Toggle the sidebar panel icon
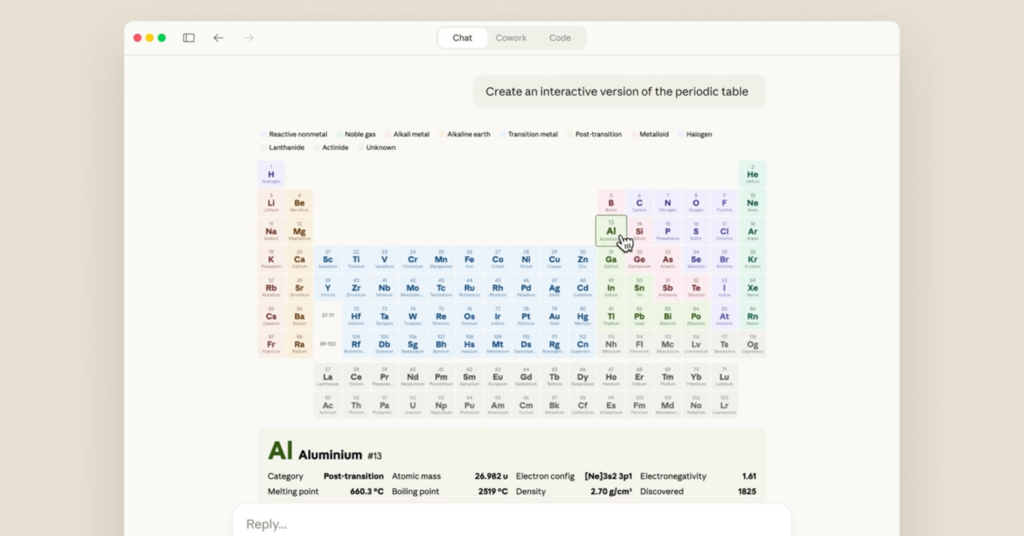Viewport: 1024px width, 536px height. pos(189,38)
